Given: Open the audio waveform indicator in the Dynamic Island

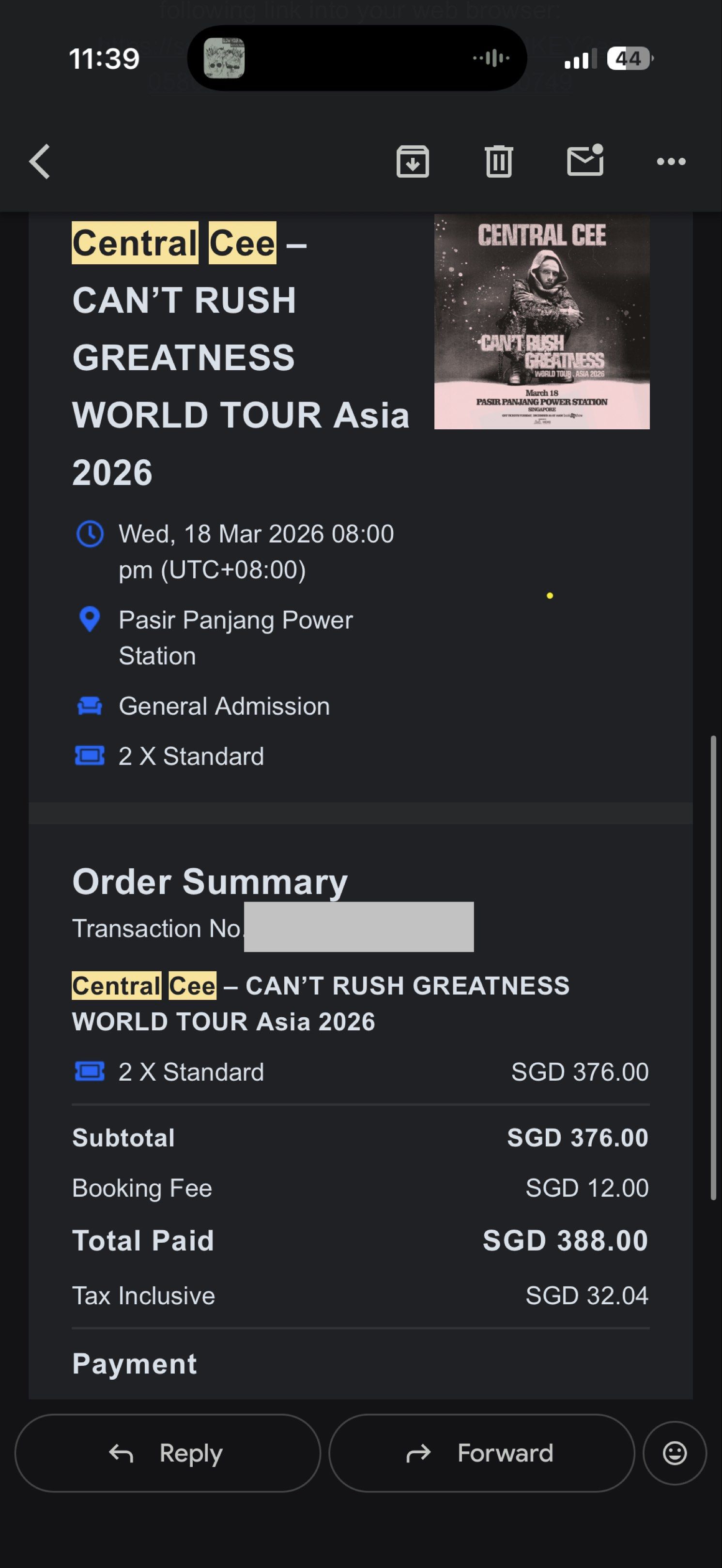Looking at the screenshot, I should point(492,58).
